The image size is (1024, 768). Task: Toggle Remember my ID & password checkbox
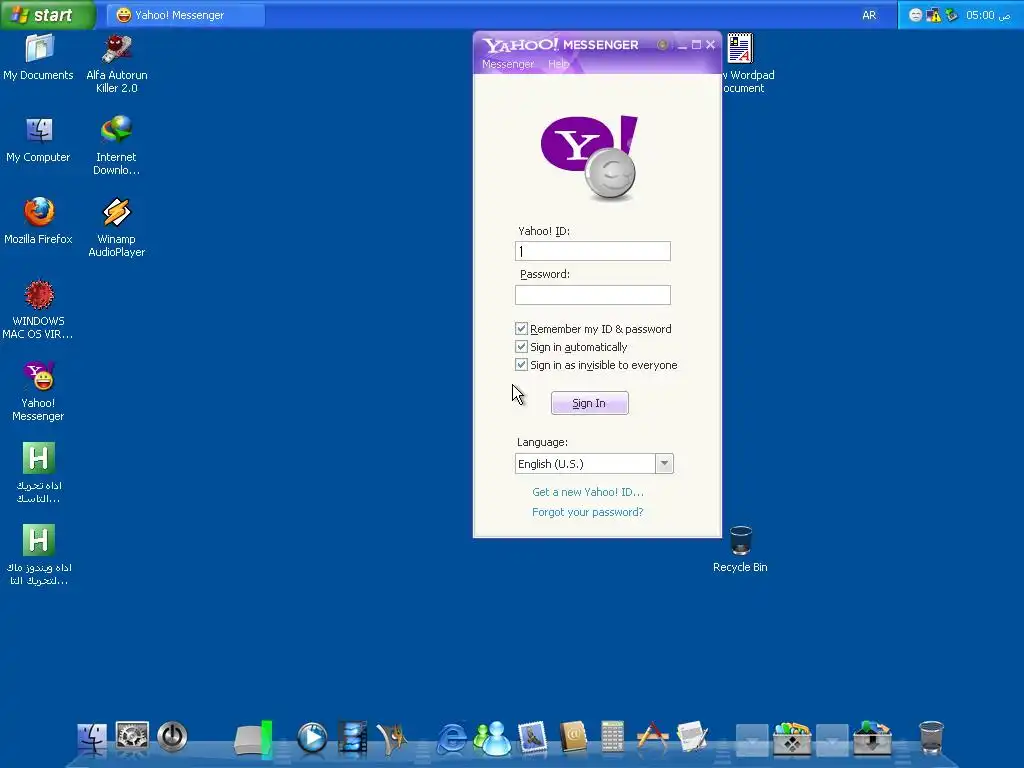[521, 328]
